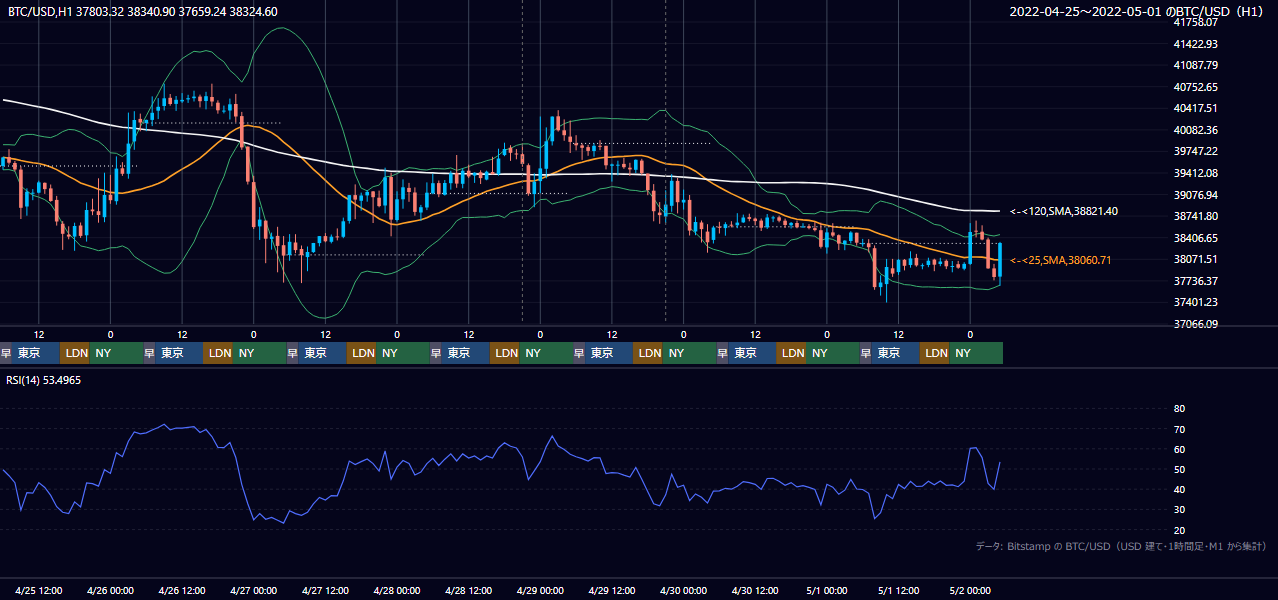Image resolution: width=1278 pixels, height=600 pixels.
Task: Click the 4/29 12:00 date label
Action: (x=612, y=590)
